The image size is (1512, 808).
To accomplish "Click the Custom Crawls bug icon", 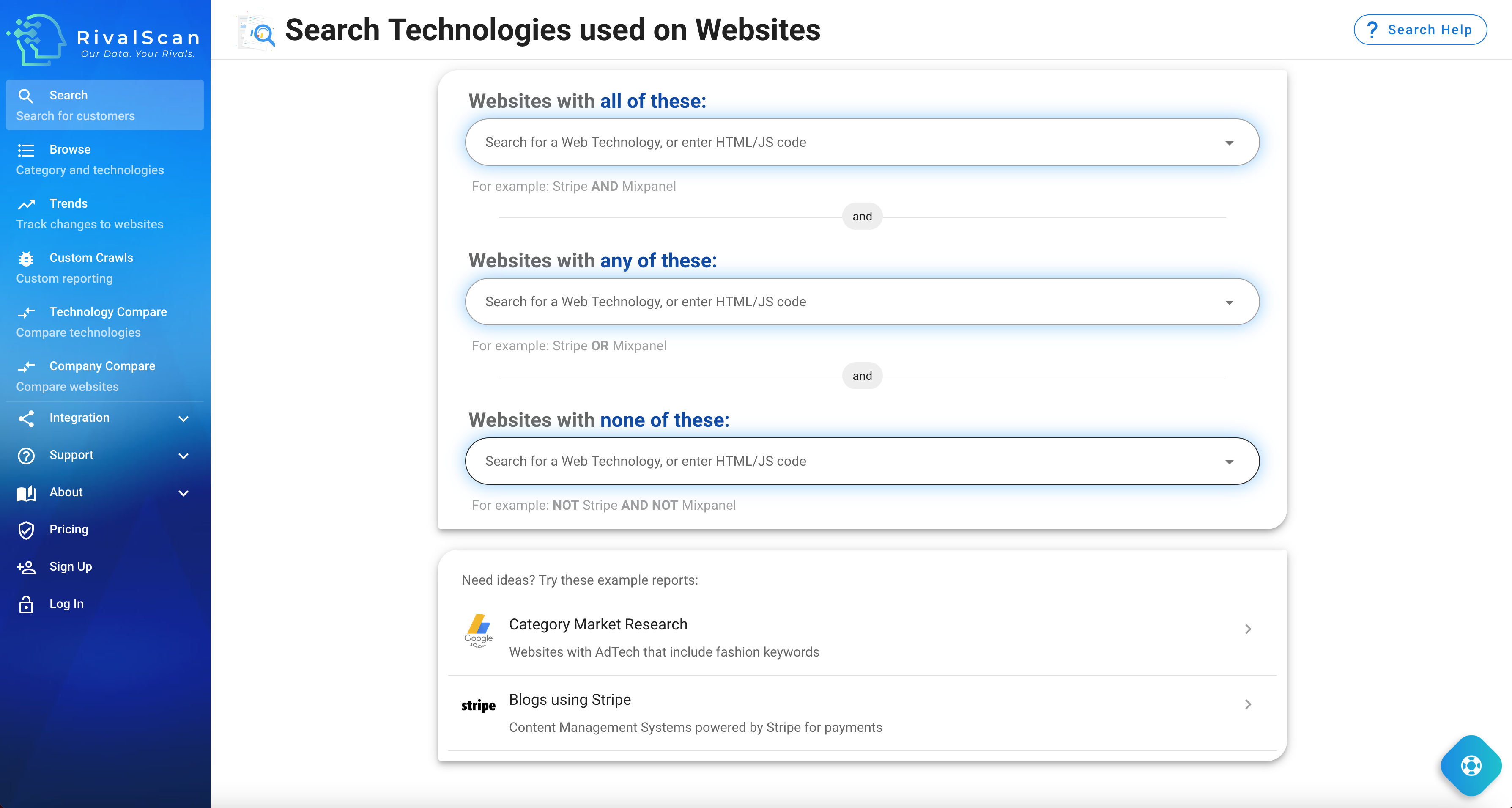I will point(26,258).
